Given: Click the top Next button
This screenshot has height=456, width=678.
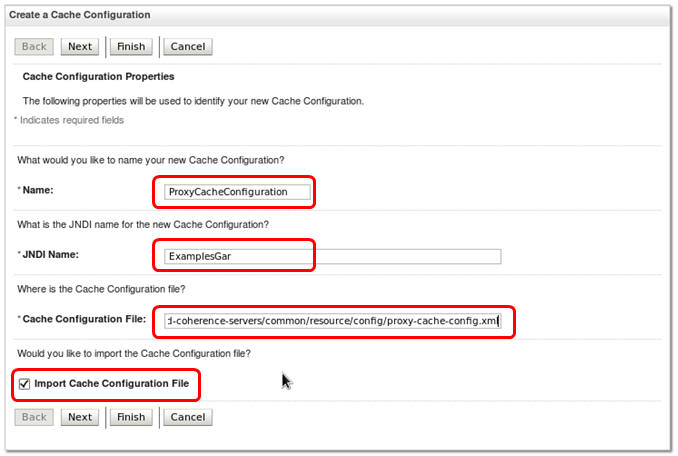Looking at the screenshot, I should pyautogui.click(x=80, y=46).
